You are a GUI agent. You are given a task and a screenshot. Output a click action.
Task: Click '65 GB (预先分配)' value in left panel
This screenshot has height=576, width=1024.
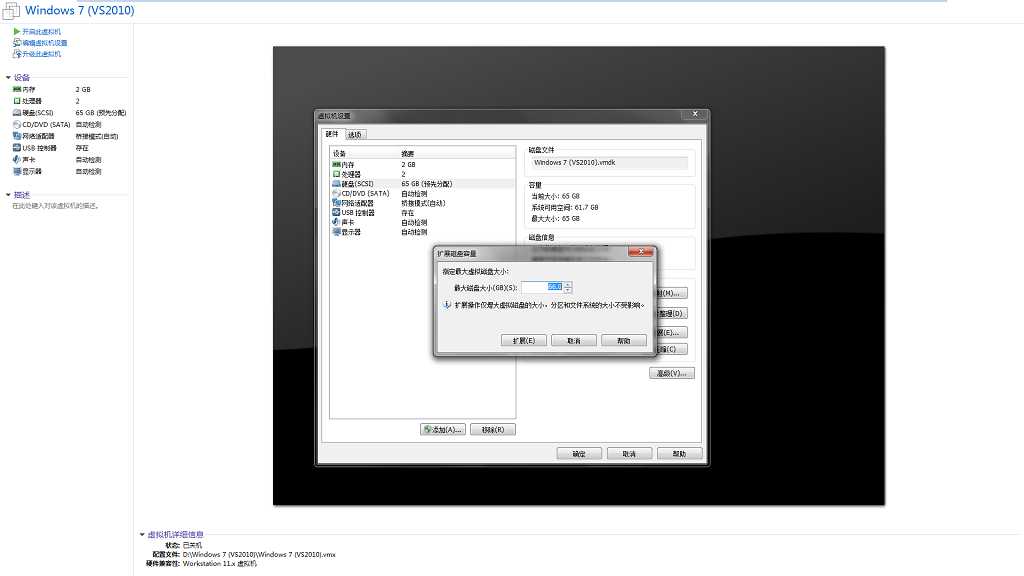(x=101, y=113)
